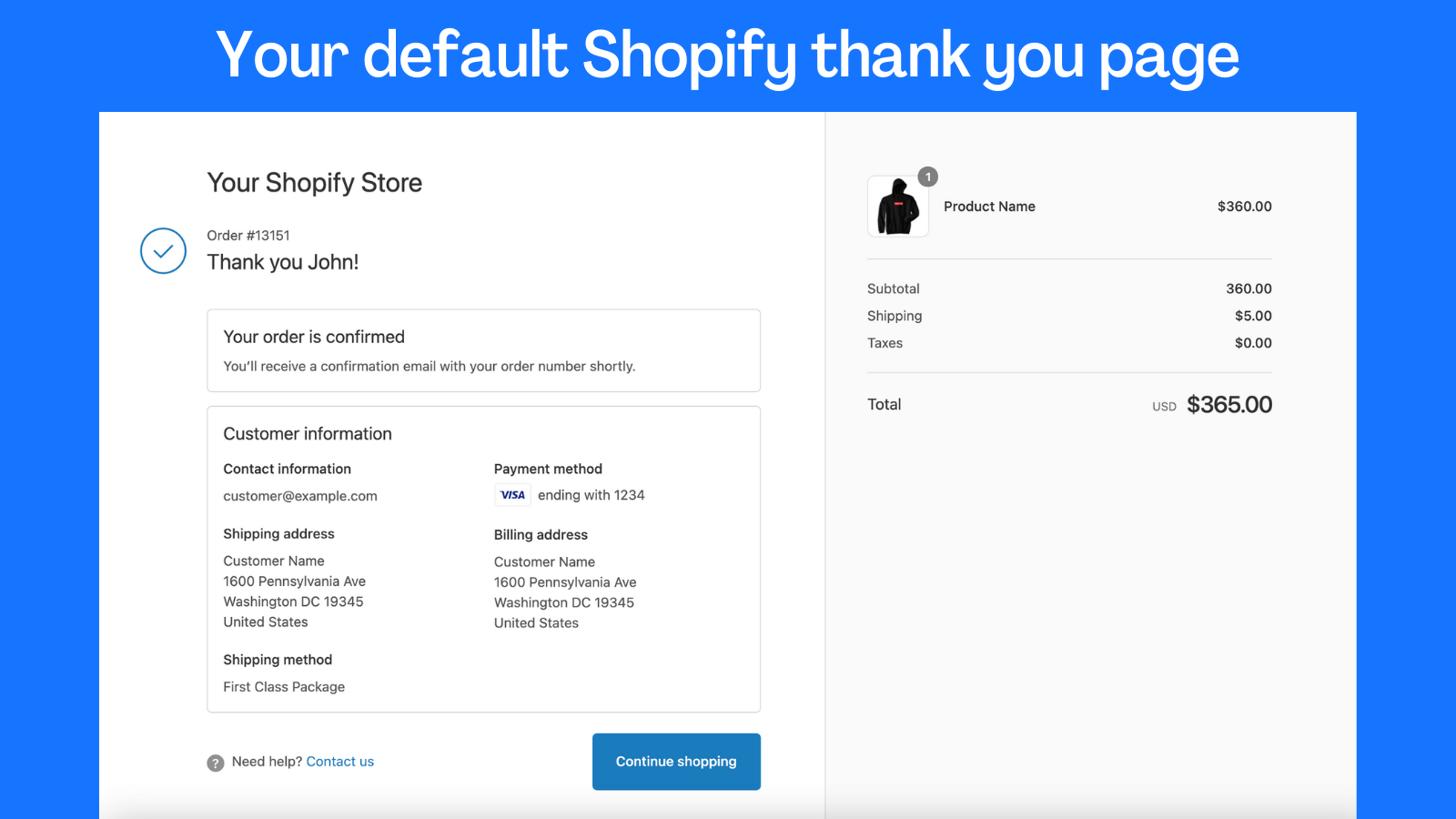Image resolution: width=1456 pixels, height=819 pixels.
Task: Click the Need help? text
Action: coord(267,762)
